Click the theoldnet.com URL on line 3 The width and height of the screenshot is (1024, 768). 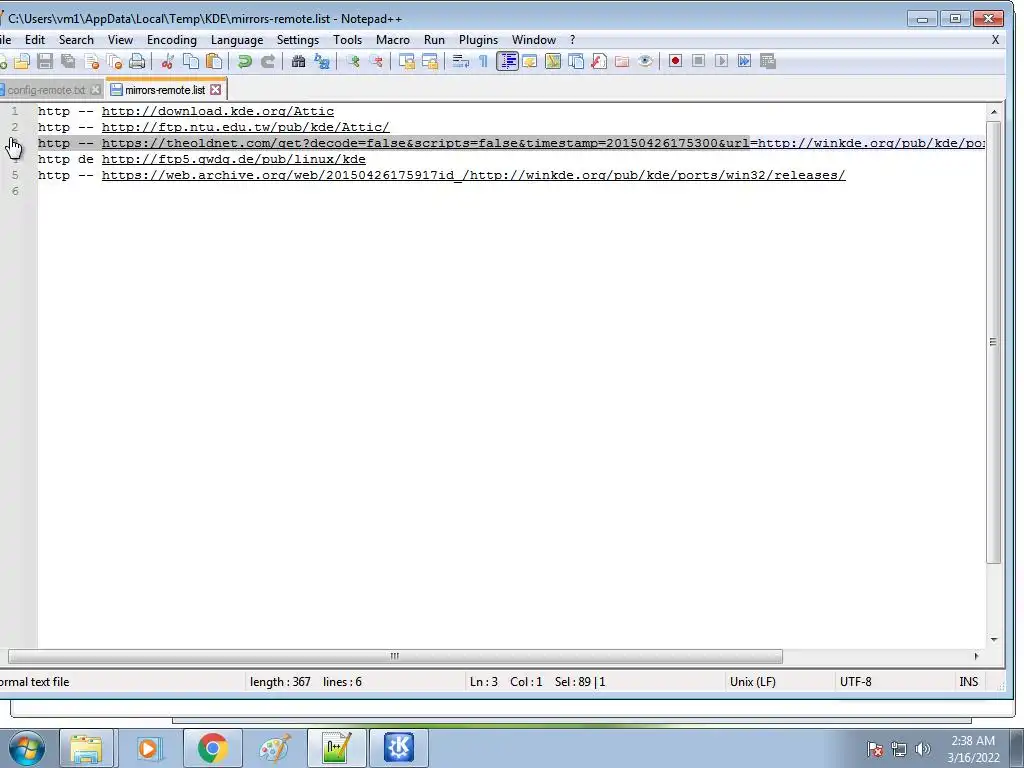tap(543, 143)
